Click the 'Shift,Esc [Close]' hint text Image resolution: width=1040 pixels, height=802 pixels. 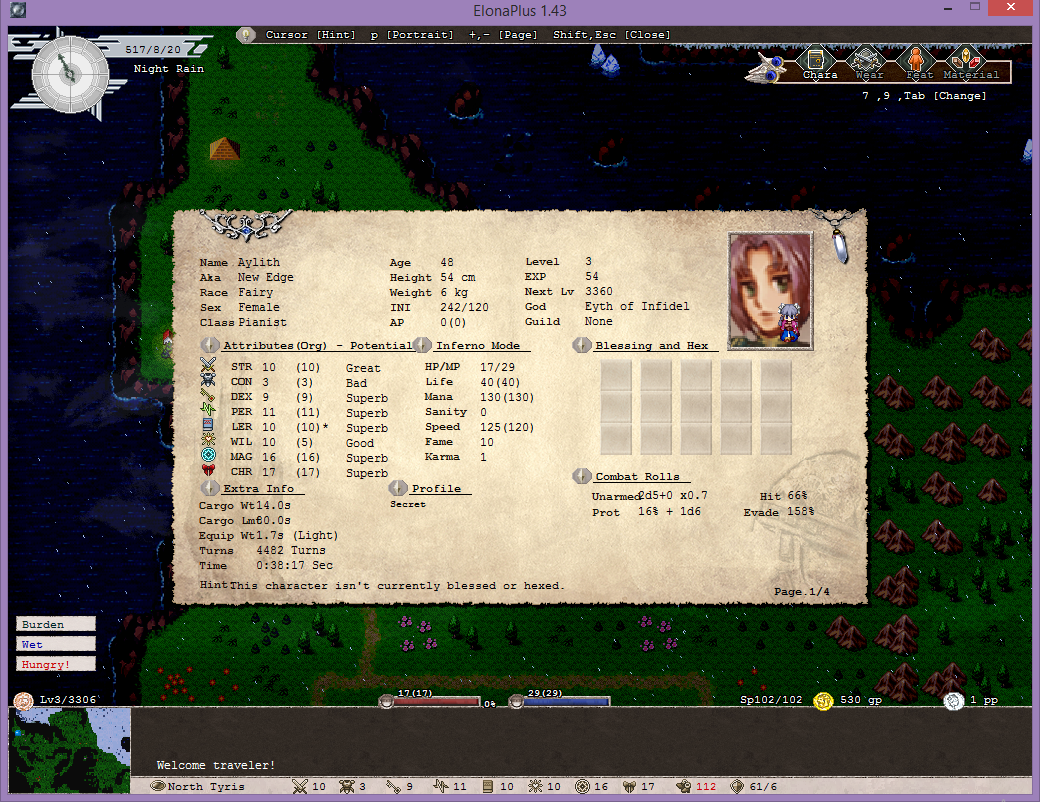point(612,34)
